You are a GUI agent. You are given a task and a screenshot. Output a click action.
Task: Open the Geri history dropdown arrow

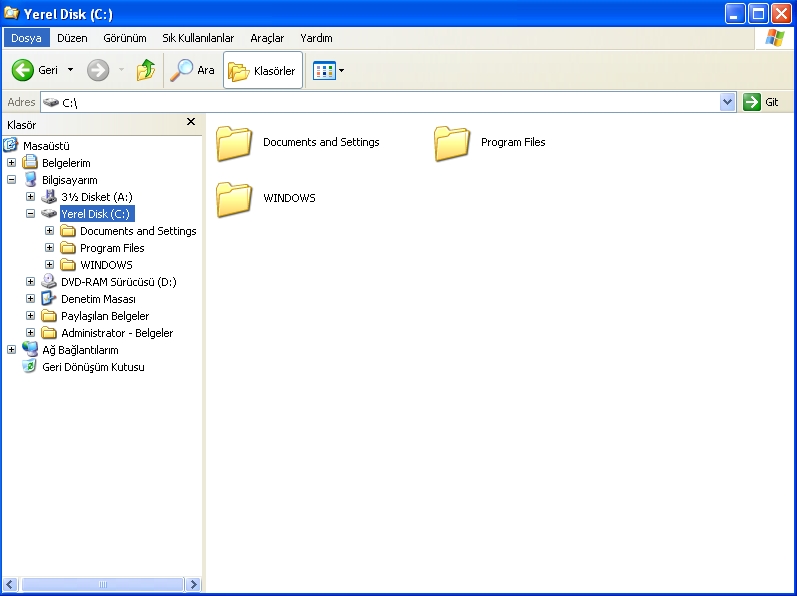(x=71, y=70)
